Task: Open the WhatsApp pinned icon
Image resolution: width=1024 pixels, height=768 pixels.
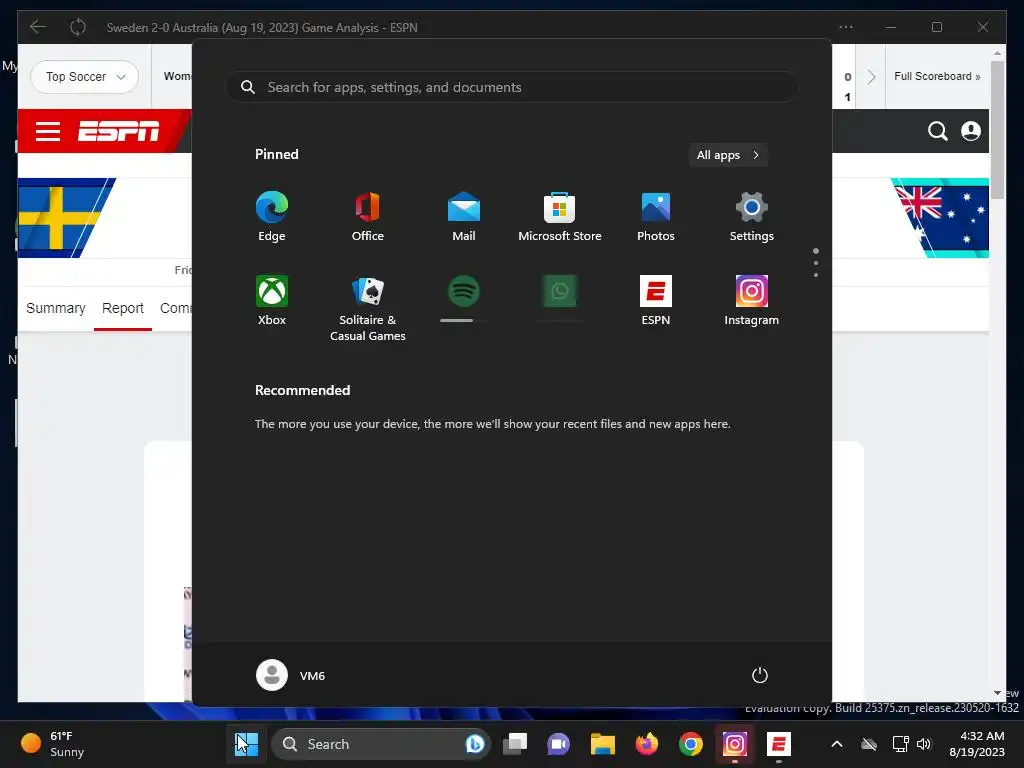Action: 560,291
